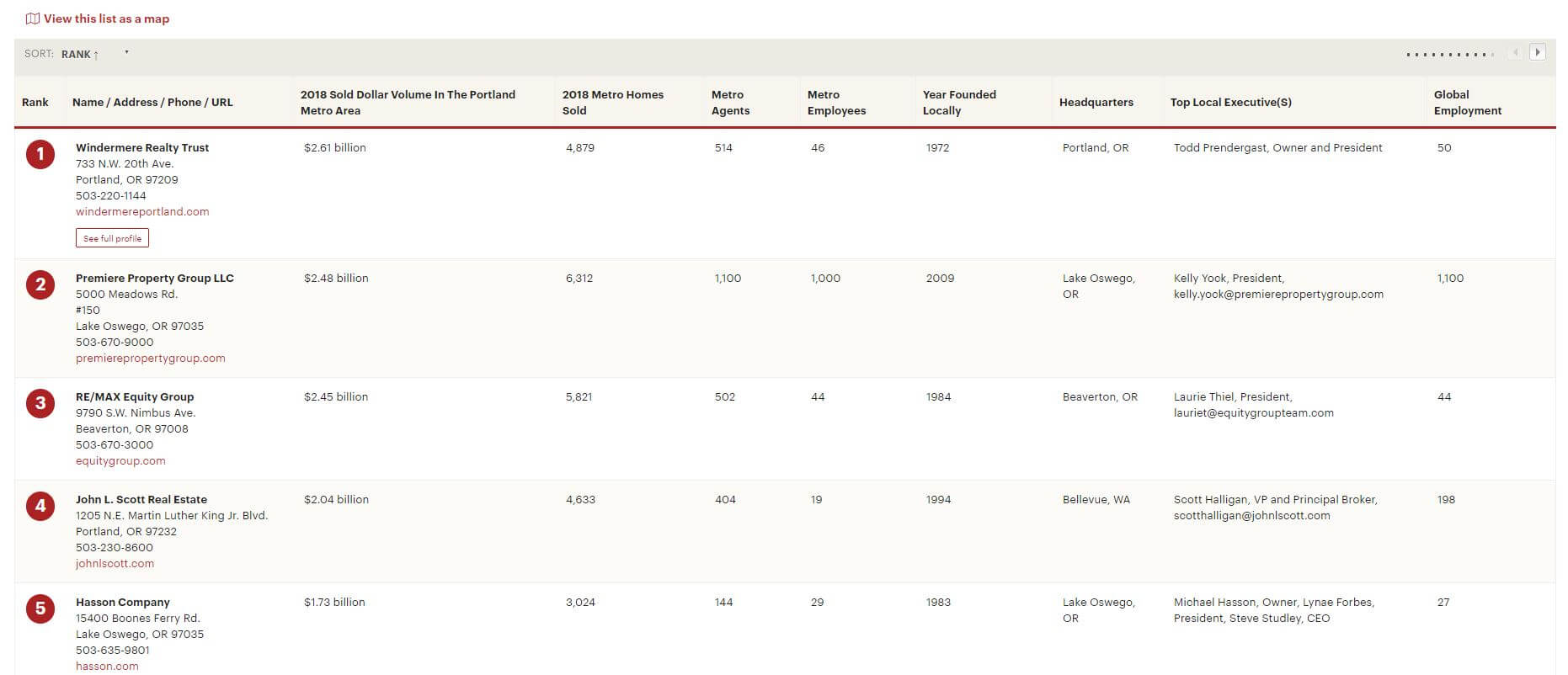Click the $2.61 billion sold volume cell

click(x=335, y=147)
